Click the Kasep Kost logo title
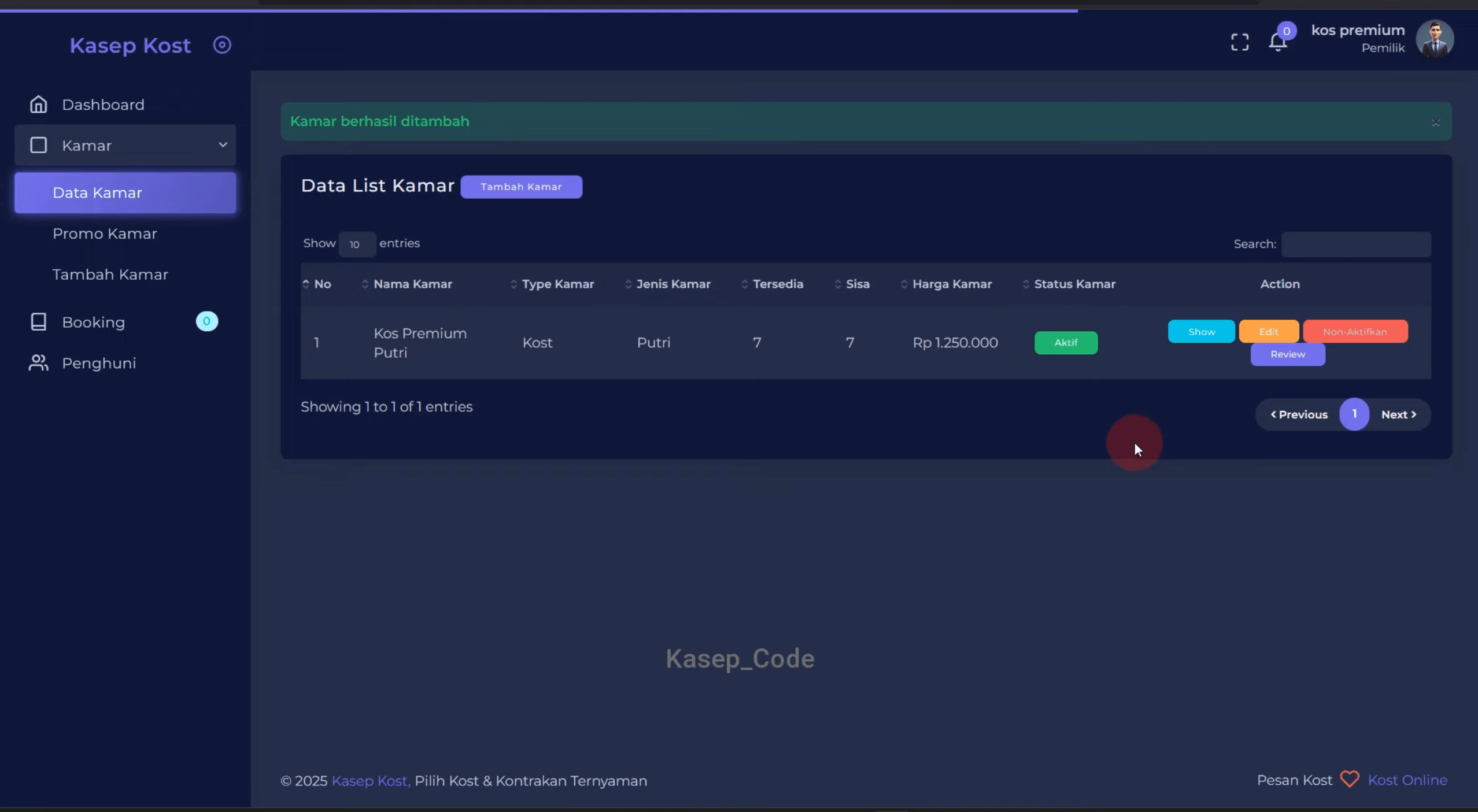1478x812 pixels. coord(130,45)
